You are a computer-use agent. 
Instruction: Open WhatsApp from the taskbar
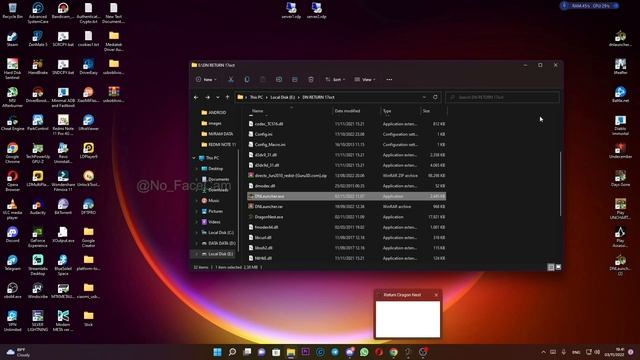(x=364, y=352)
